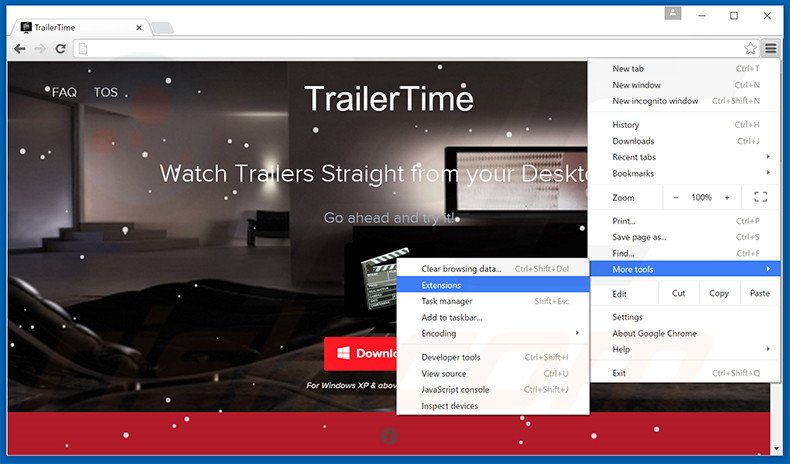Open Developer tools from submenu

(493, 357)
